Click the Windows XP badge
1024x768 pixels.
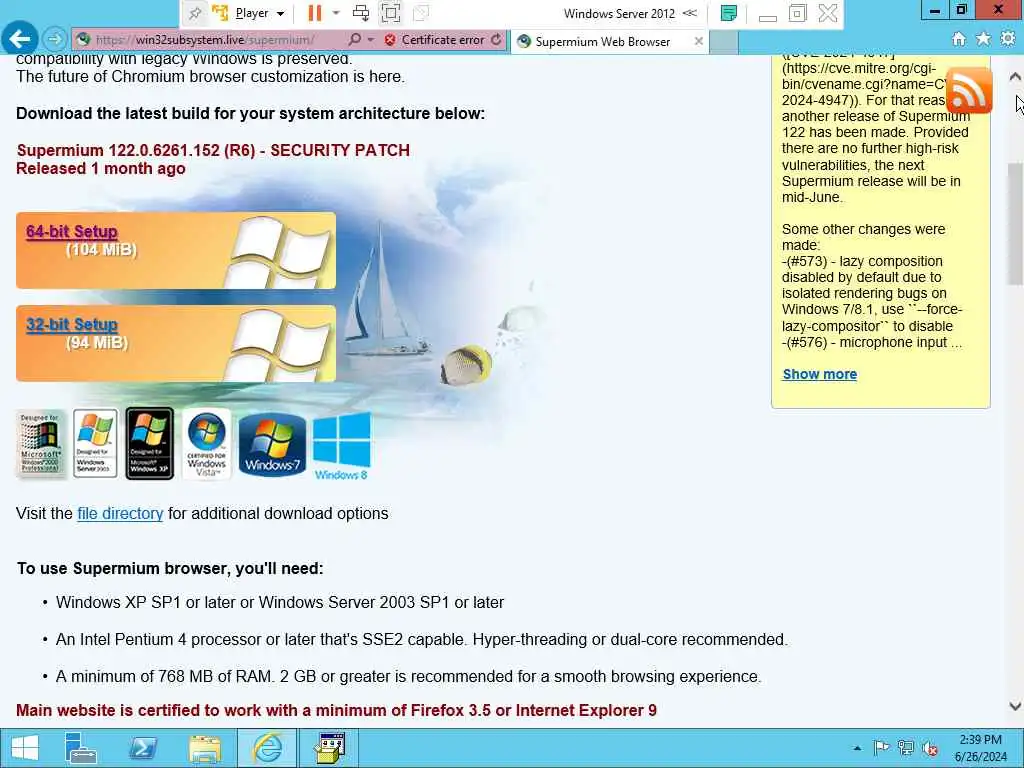(150, 443)
